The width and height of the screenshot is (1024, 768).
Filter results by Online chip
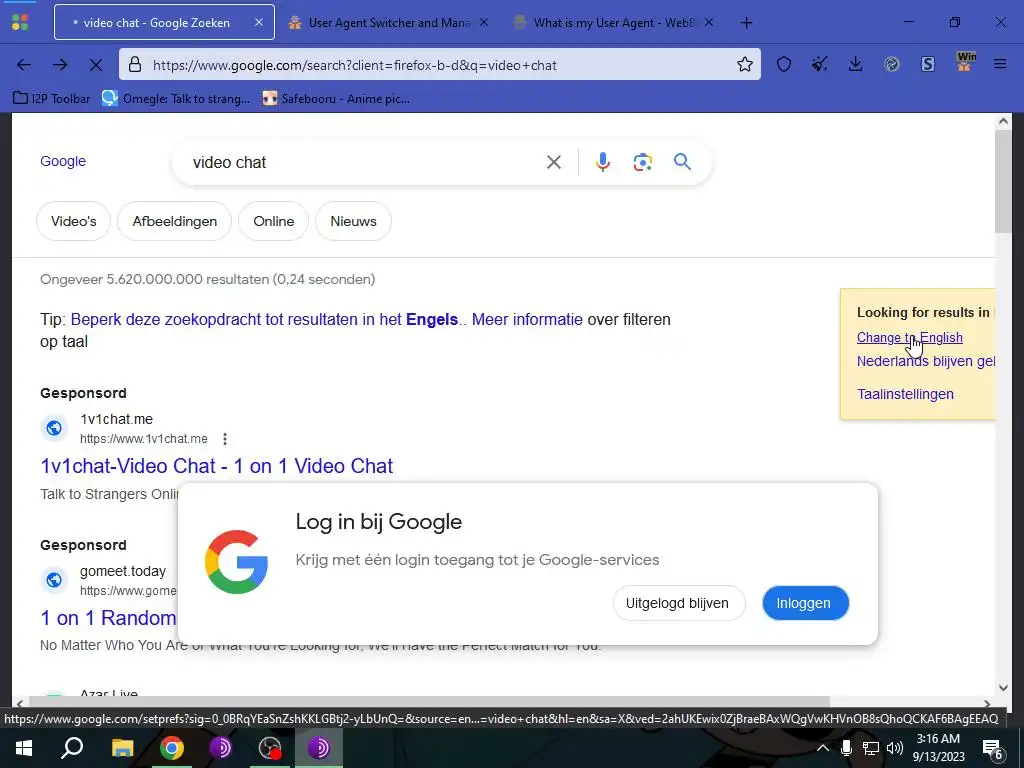click(x=274, y=221)
